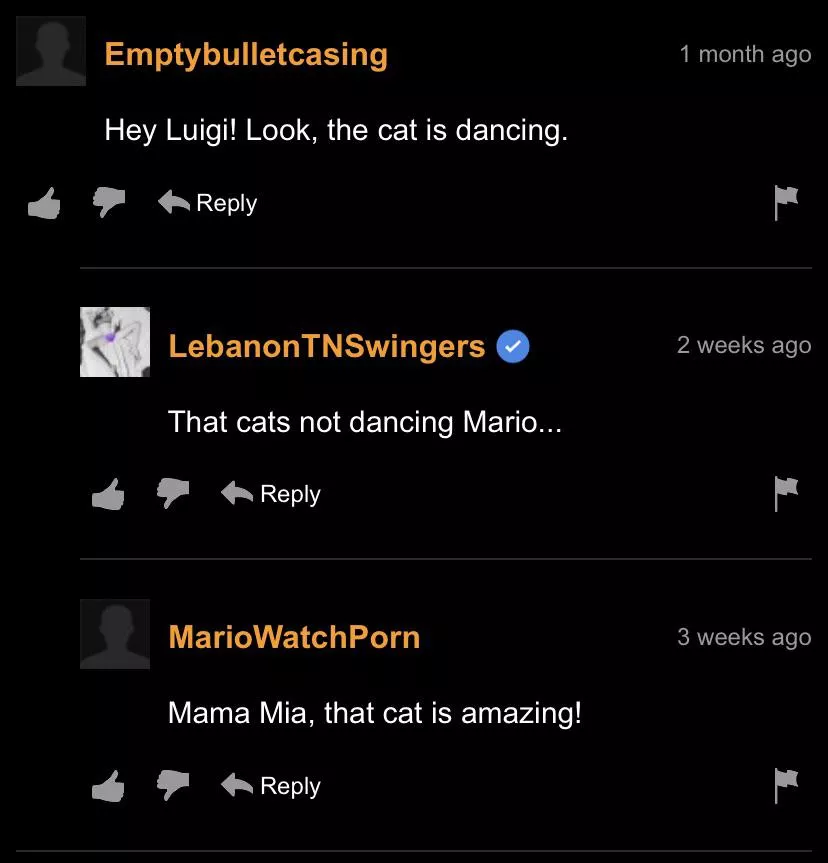Open LebanonTNSwingers profile via username
Image resolution: width=828 pixels, height=863 pixels.
pyautogui.click(x=326, y=346)
